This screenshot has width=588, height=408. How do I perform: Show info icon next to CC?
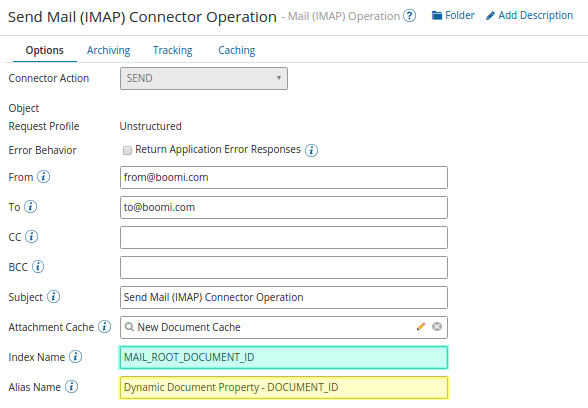[x=32, y=237]
